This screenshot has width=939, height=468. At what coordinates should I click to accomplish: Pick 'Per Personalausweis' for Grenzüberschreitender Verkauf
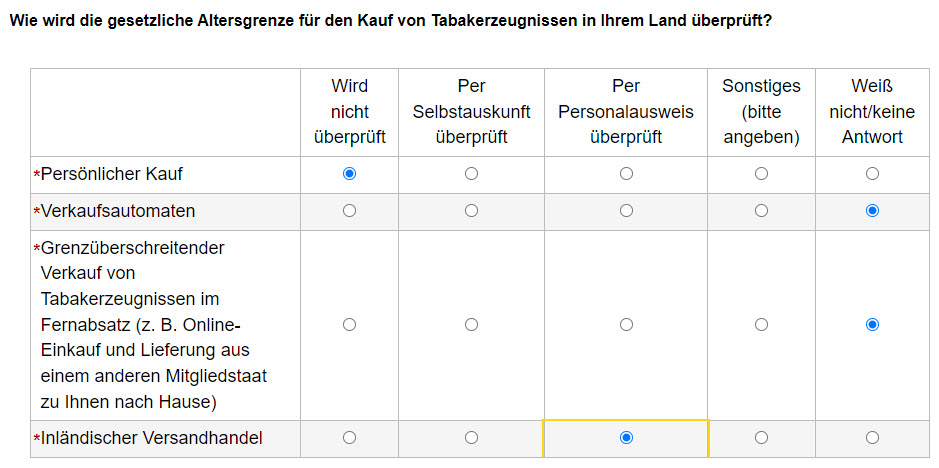coord(626,325)
